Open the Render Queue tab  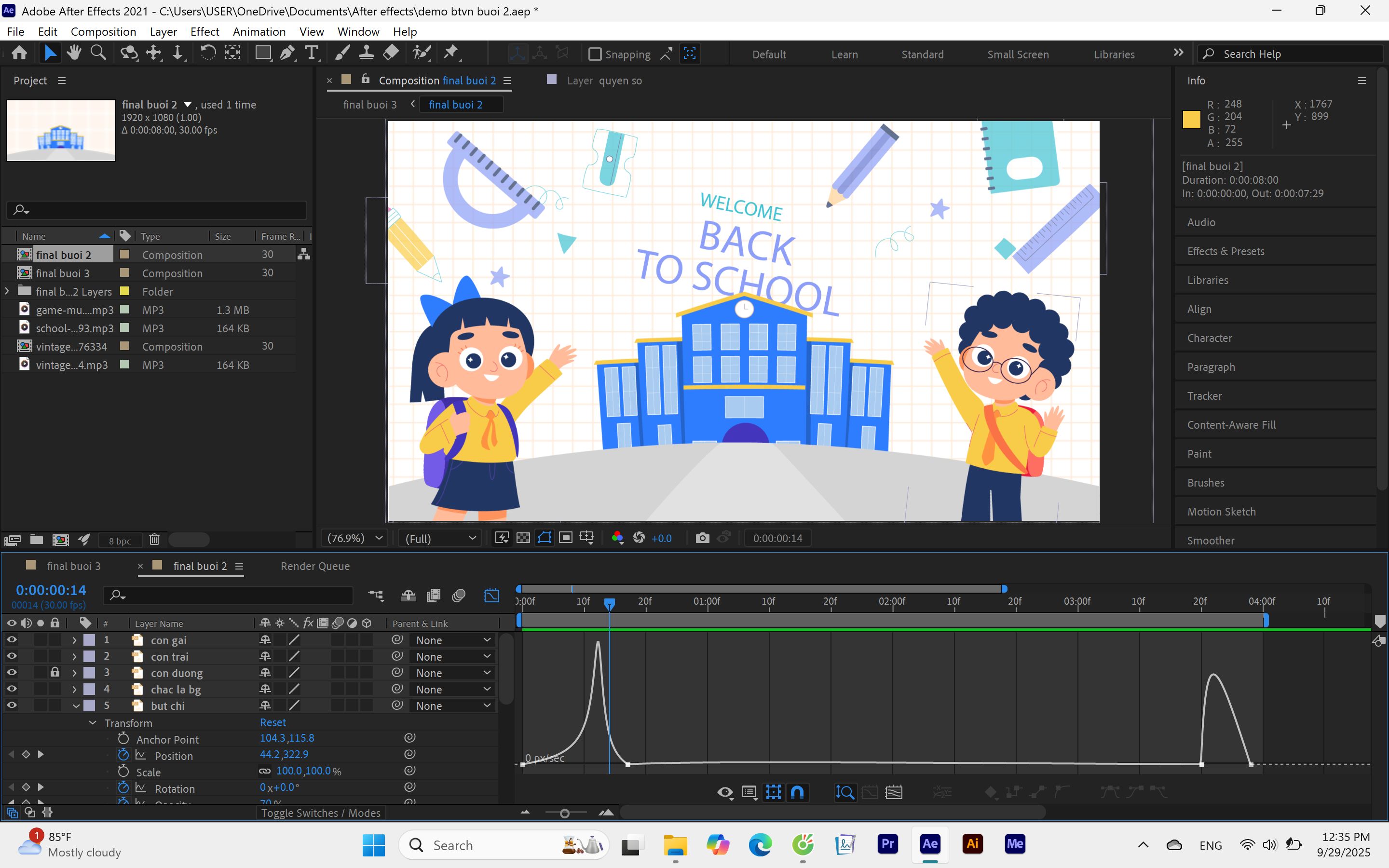315,566
